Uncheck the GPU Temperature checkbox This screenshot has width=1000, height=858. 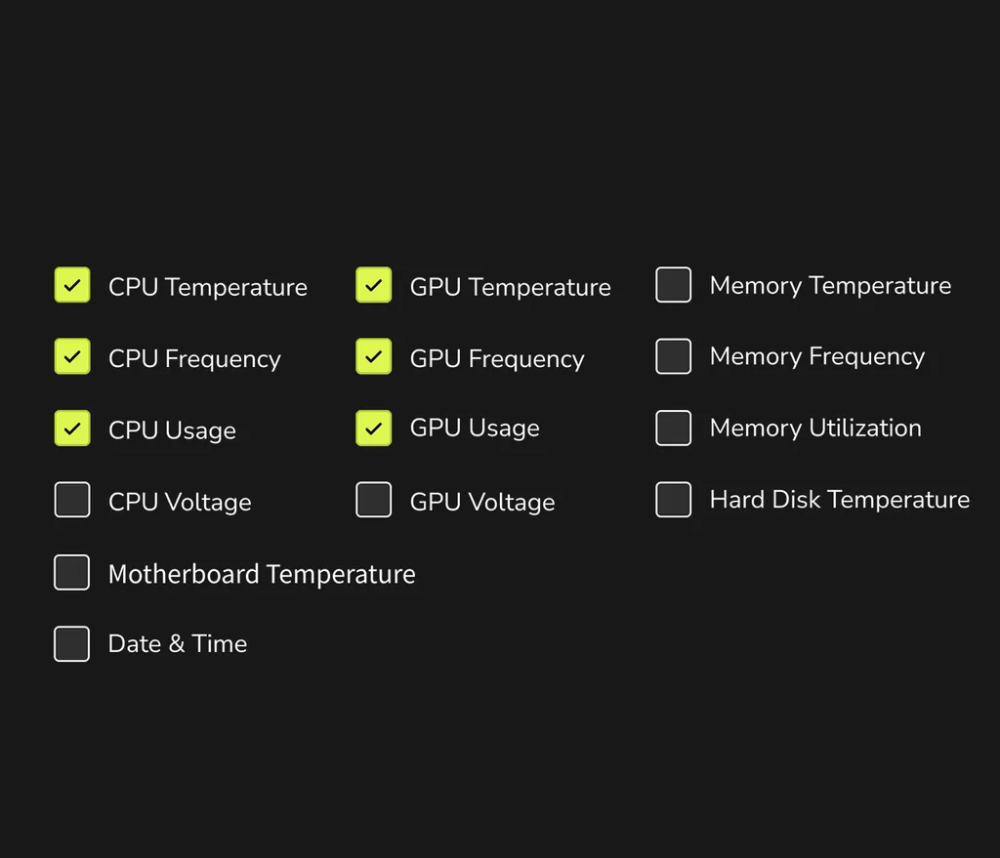pyautogui.click(x=374, y=285)
